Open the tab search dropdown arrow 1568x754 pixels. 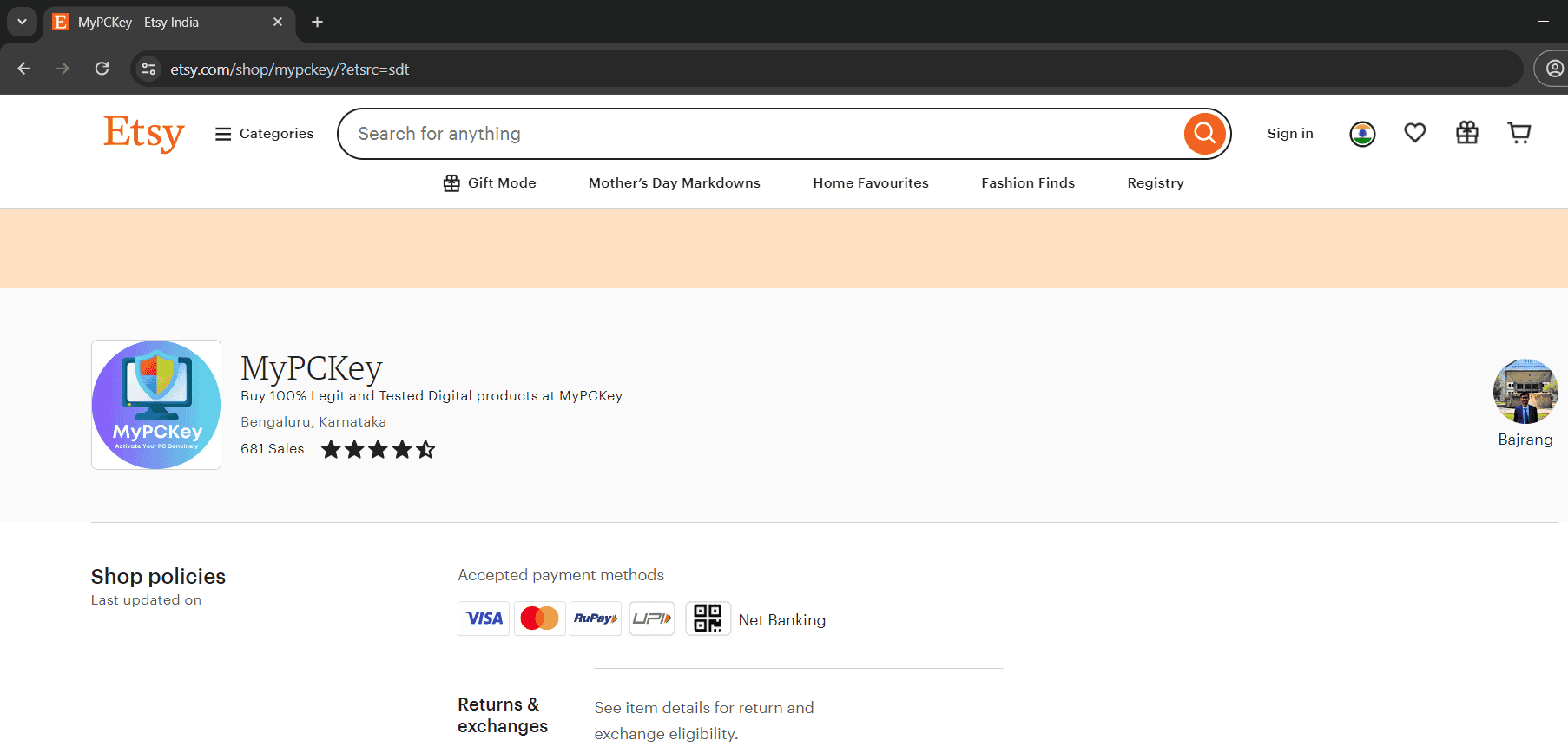point(22,22)
